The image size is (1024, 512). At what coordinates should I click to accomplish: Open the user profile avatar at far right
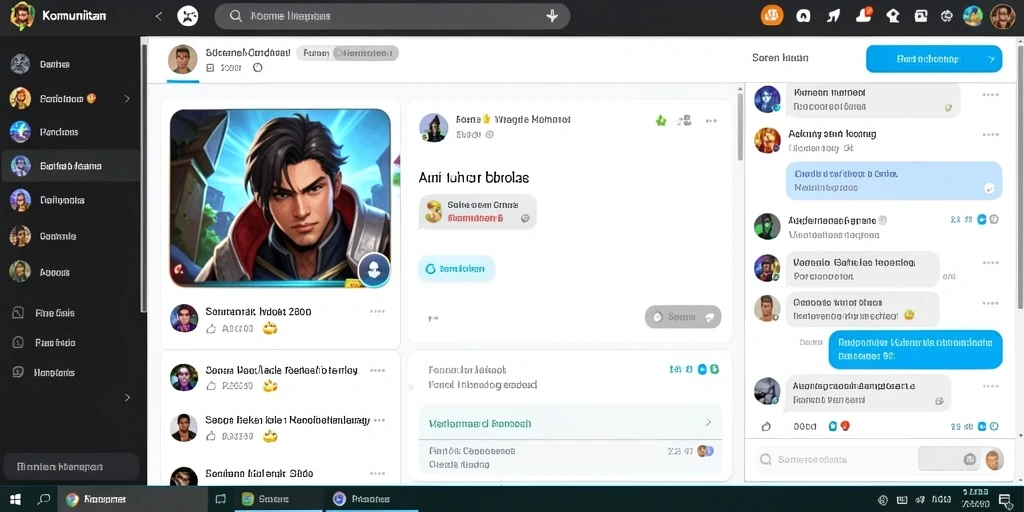coord(1002,16)
